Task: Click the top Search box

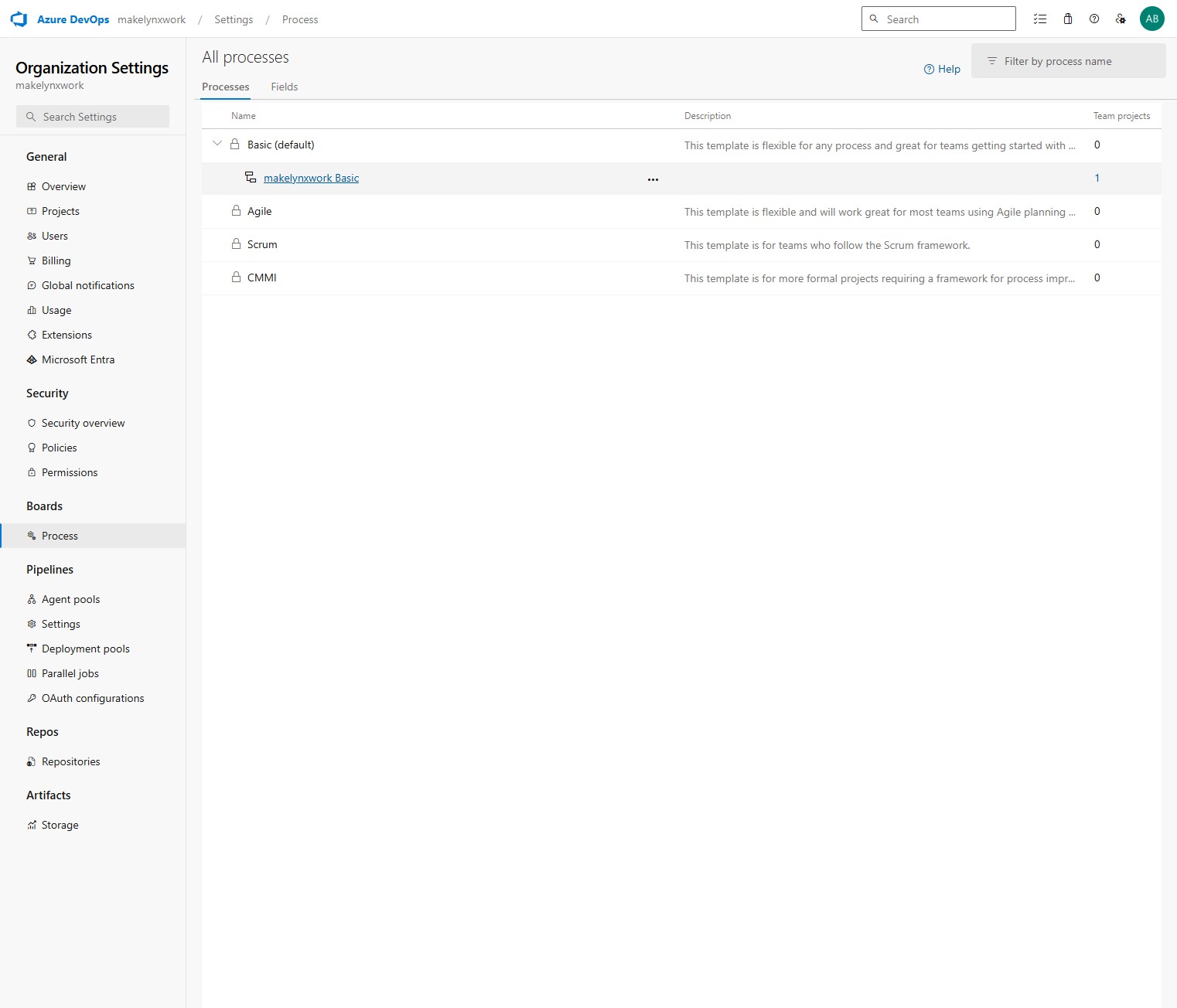Action: [939, 19]
